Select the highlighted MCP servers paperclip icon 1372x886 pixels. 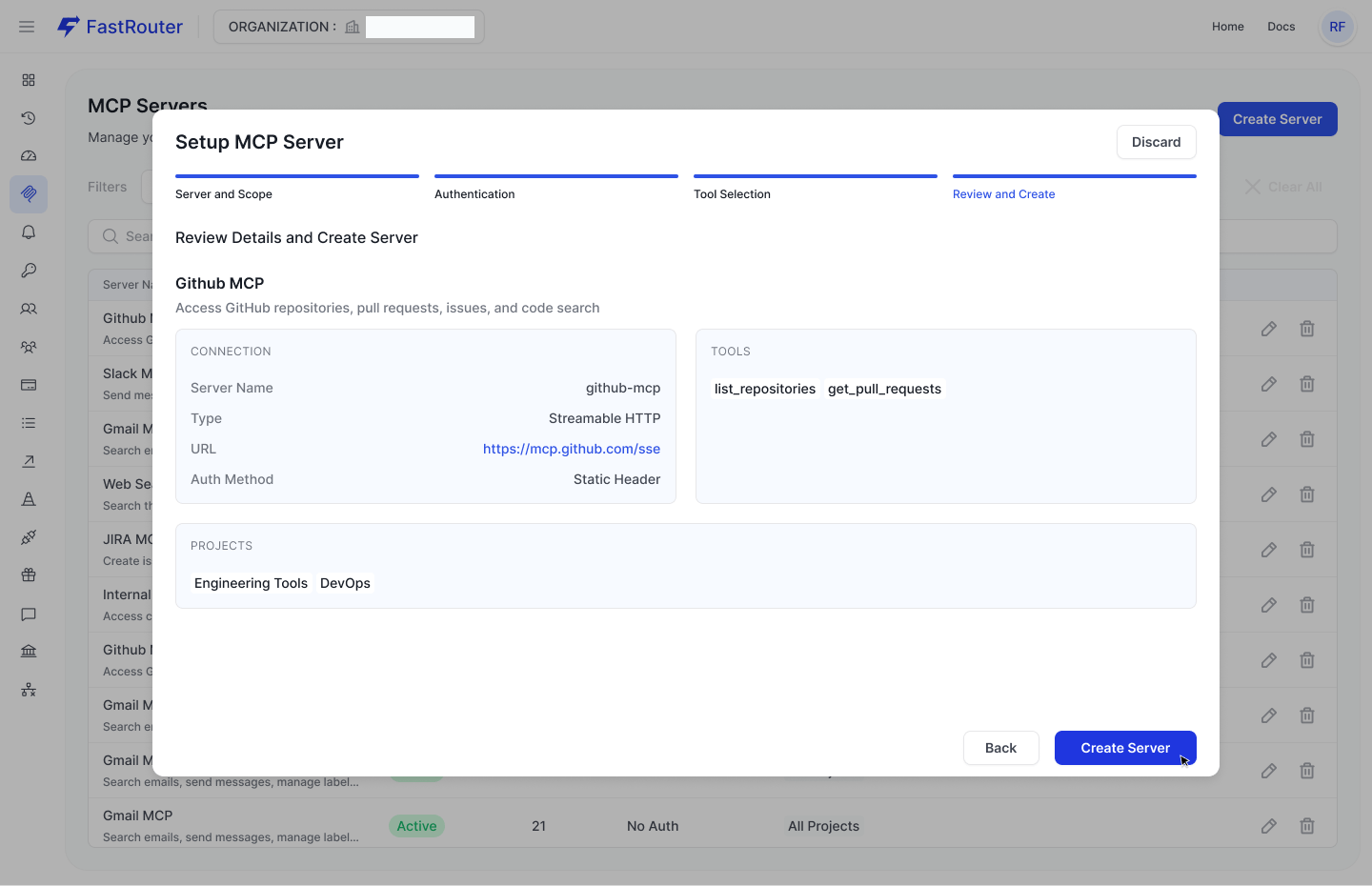[x=28, y=193]
